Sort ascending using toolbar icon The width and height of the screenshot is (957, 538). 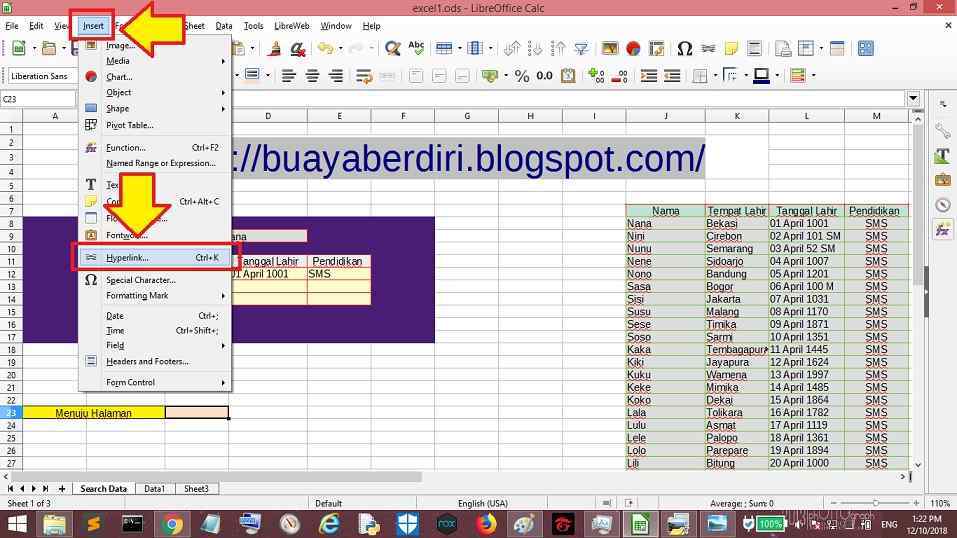pyautogui.click(x=535, y=48)
